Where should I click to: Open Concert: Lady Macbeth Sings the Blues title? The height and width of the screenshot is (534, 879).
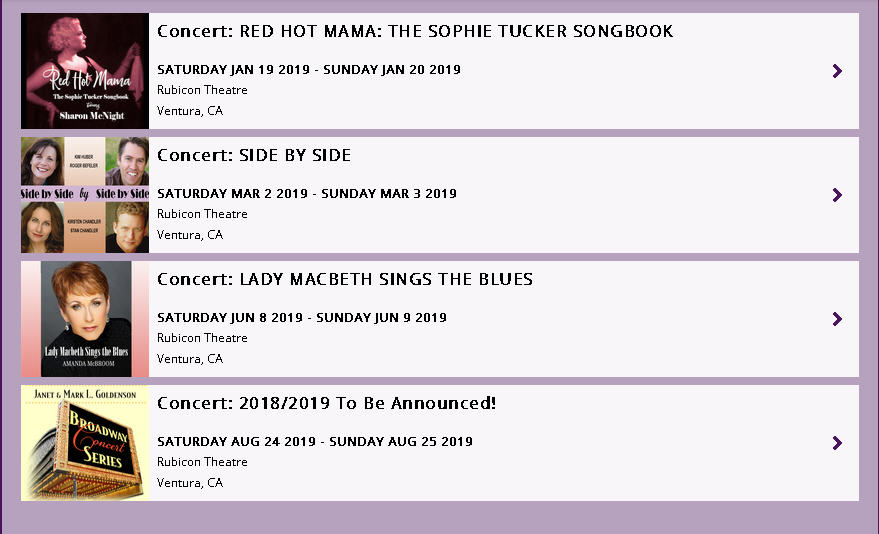pos(345,280)
